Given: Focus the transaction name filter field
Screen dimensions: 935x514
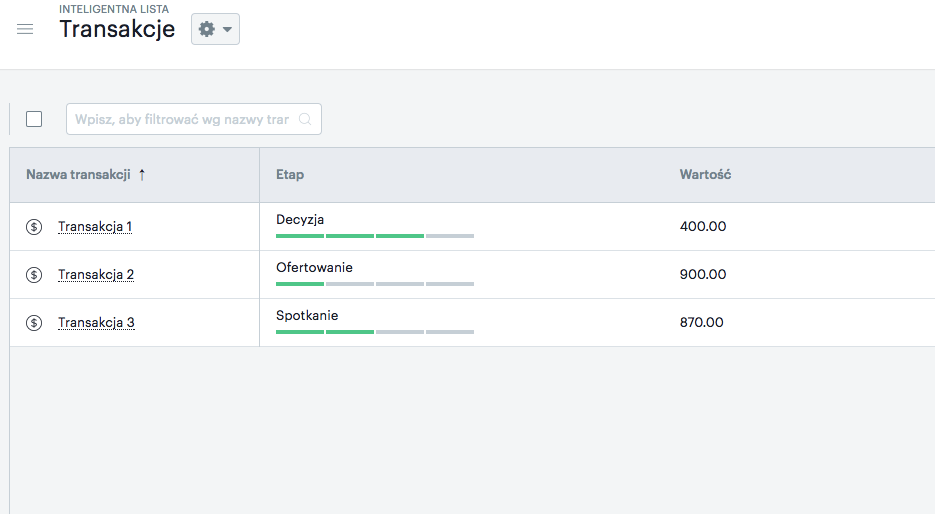Looking at the screenshot, I should tap(194, 119).
